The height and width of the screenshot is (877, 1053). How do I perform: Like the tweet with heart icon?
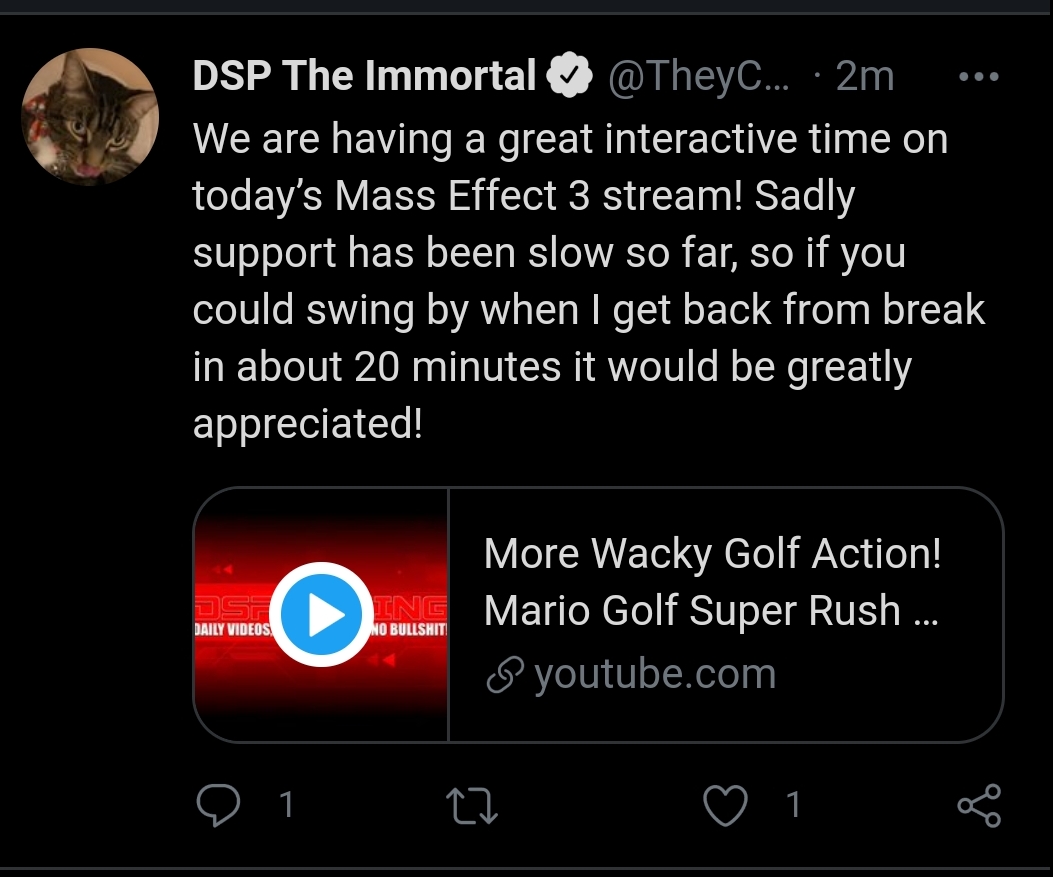(x=725, y=805)
